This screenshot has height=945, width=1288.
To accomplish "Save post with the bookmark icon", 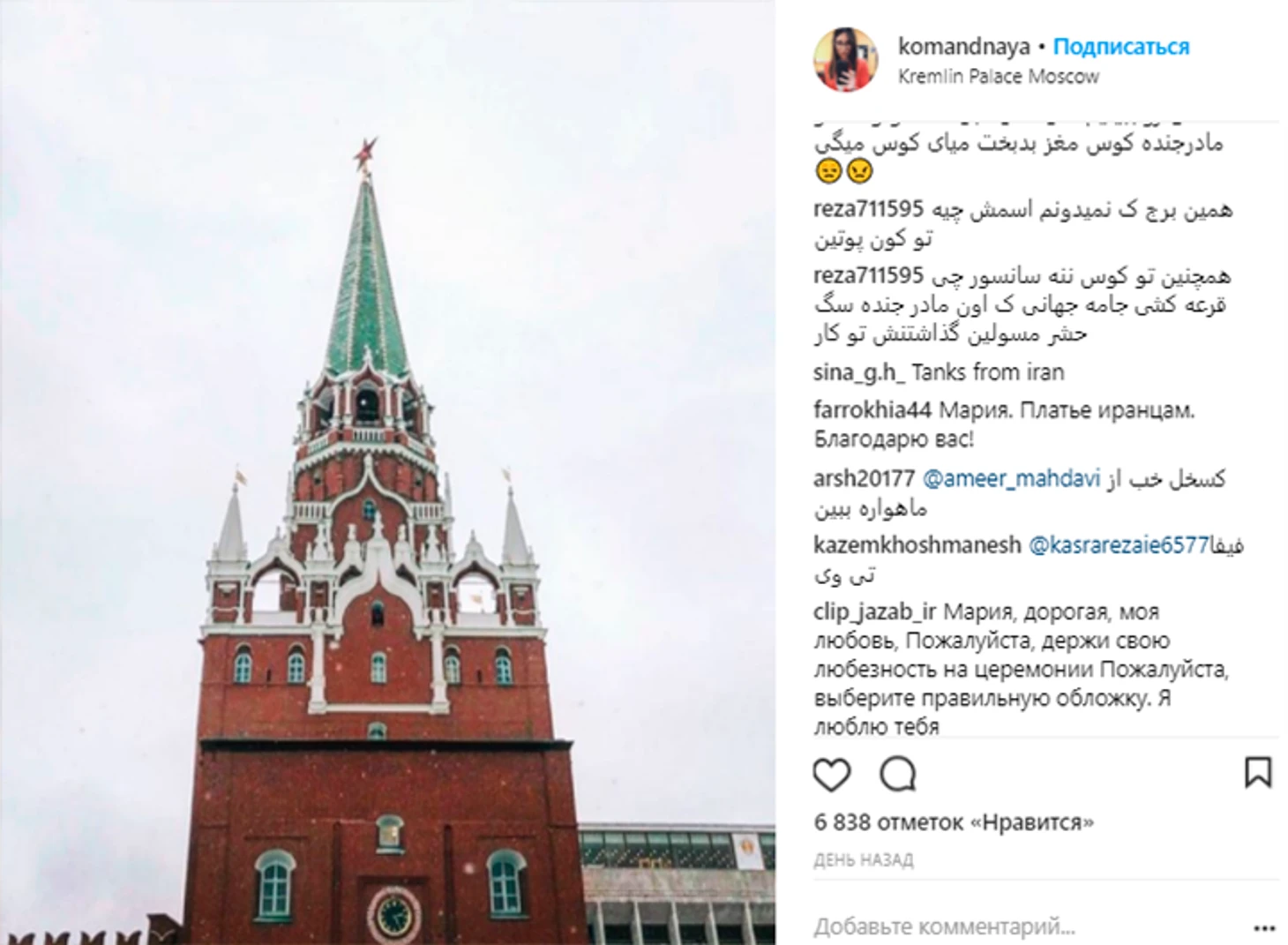I will [1257, 772].
